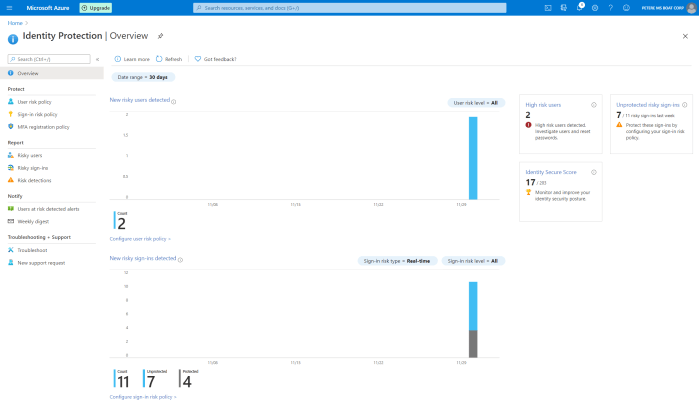The image size is (699, 412).
Task: Collapse the left navigation sidebar
Action: coord(97,59)
